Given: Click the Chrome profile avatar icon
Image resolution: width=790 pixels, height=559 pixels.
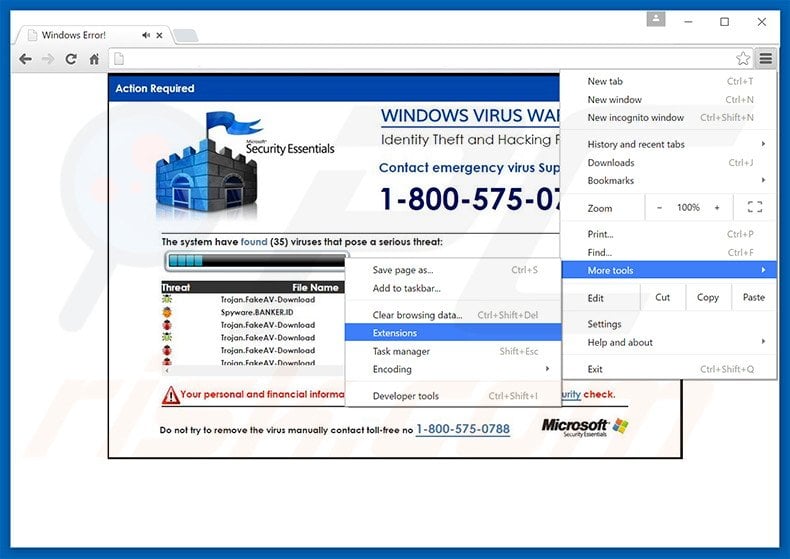Looking at the screenshot, I should 655,19.
